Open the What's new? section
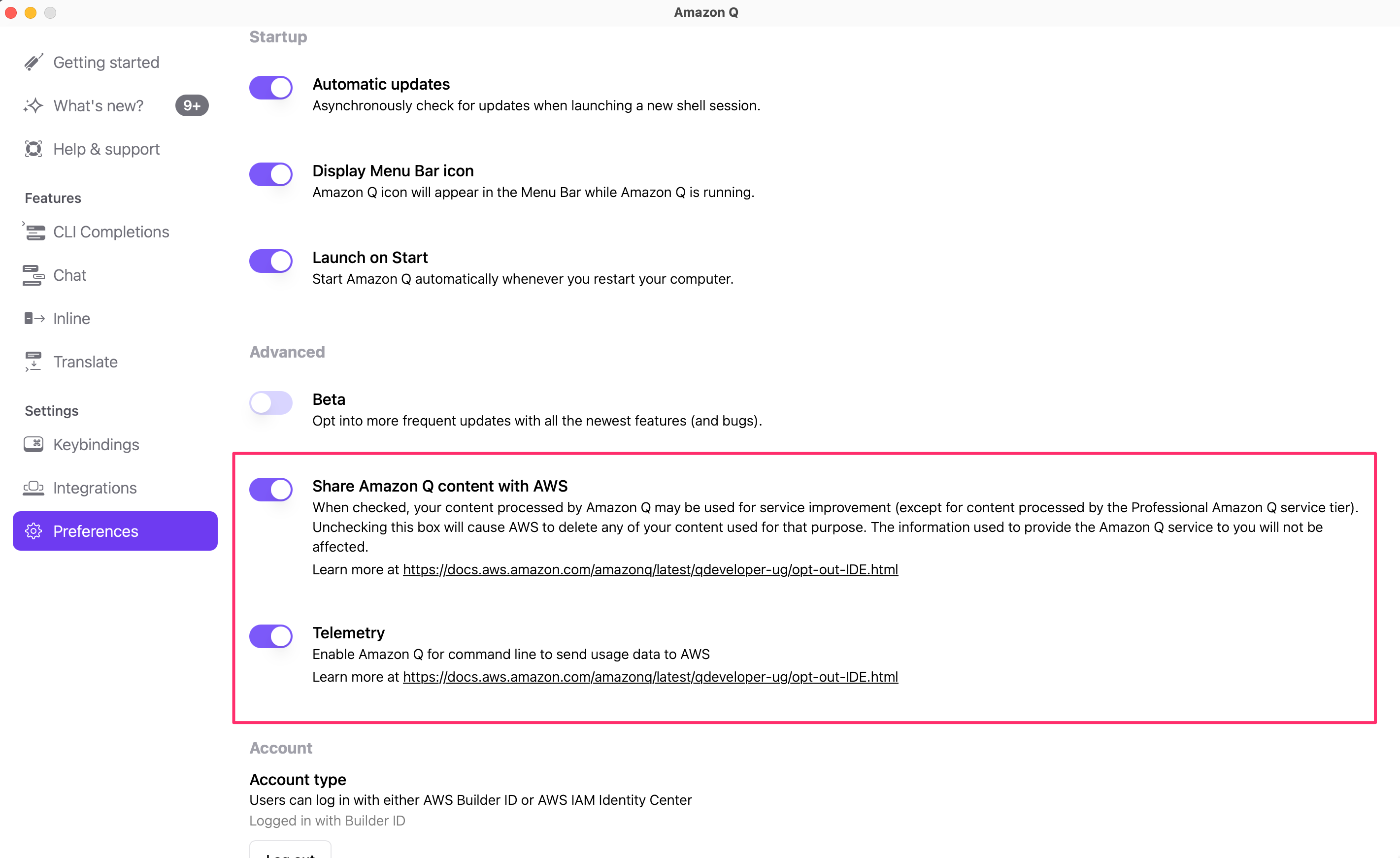This screenshot has height=858, width=1400. tap(115, 106)
